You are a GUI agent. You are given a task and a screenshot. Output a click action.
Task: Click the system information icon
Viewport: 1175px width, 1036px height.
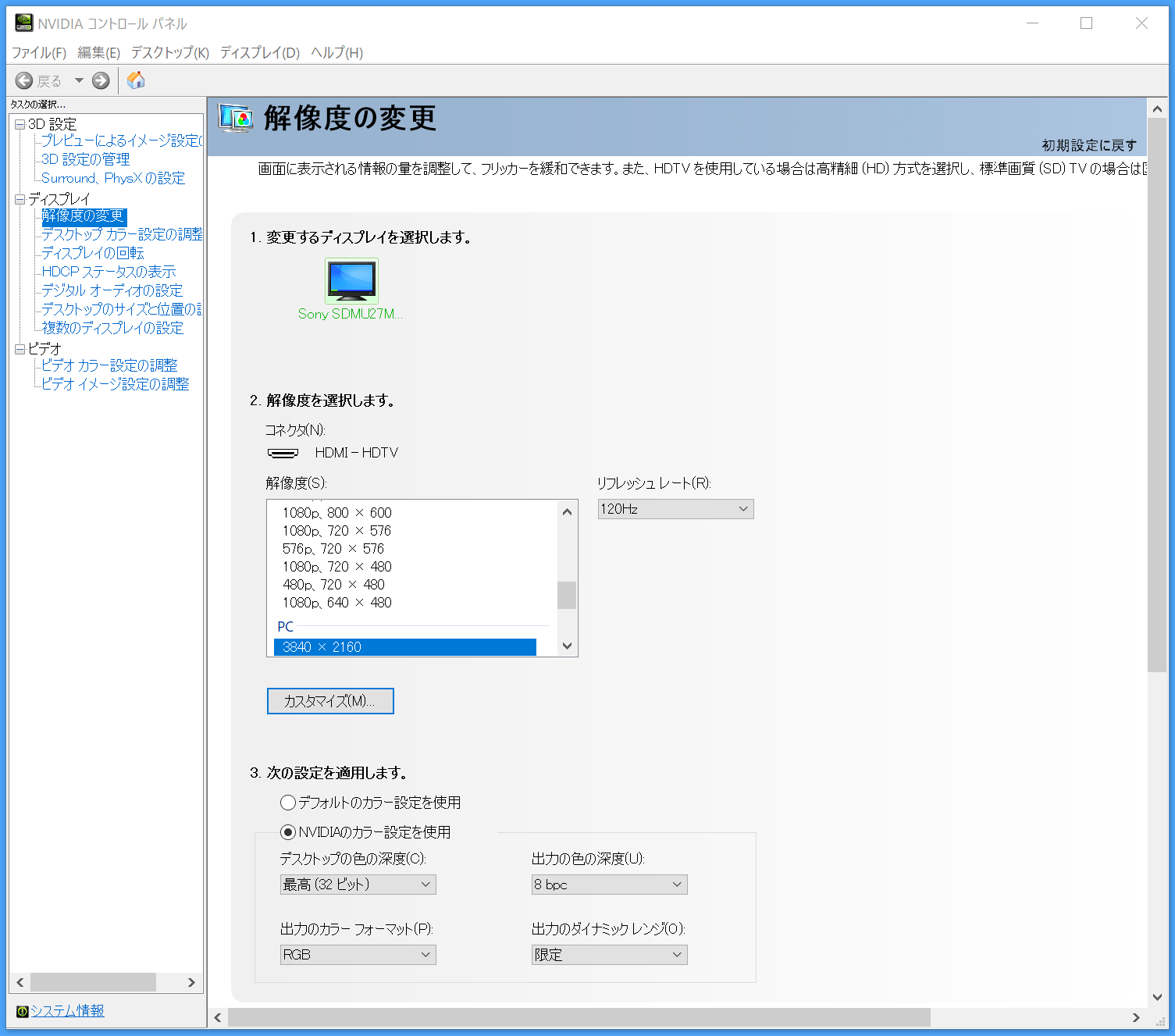pyautogui.click(x=22, y=1011)
